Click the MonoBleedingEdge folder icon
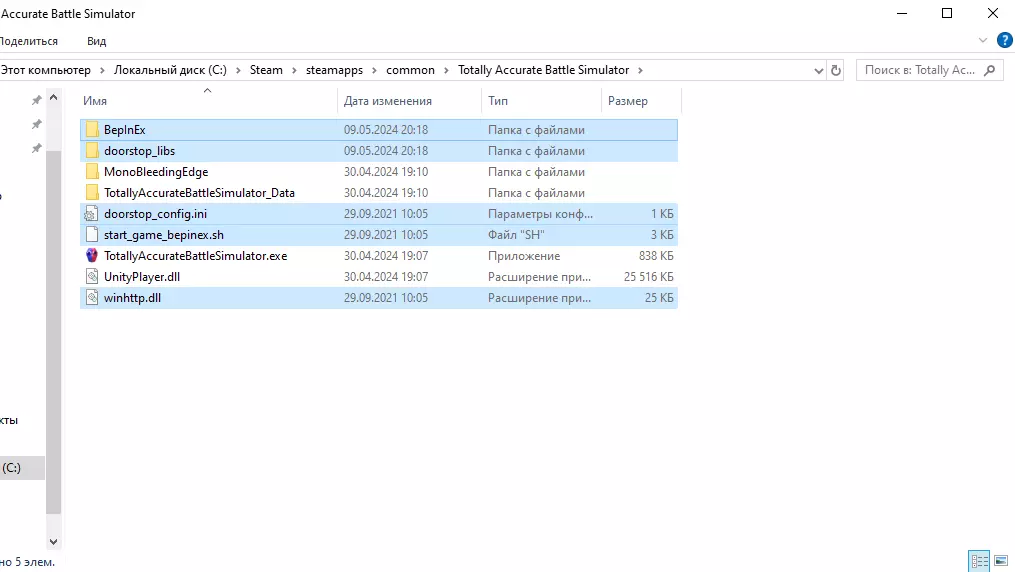Screen dimensions: 1015x572 coord(92,172)
